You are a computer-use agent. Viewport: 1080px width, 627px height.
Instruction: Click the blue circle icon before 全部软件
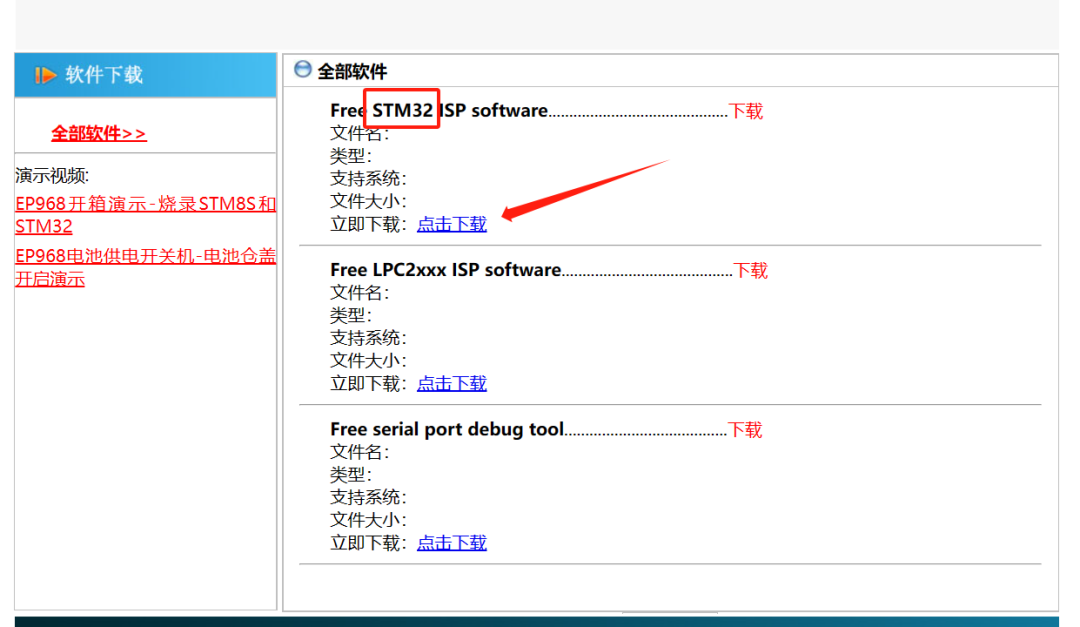click(302, 70)
